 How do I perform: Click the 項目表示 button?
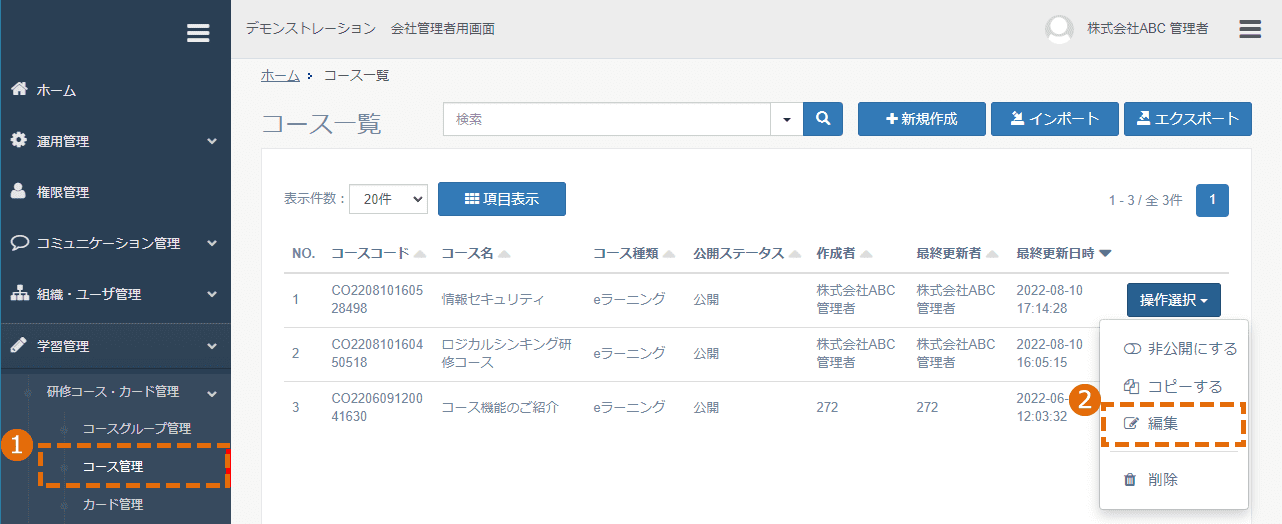(x=502, y=199)
